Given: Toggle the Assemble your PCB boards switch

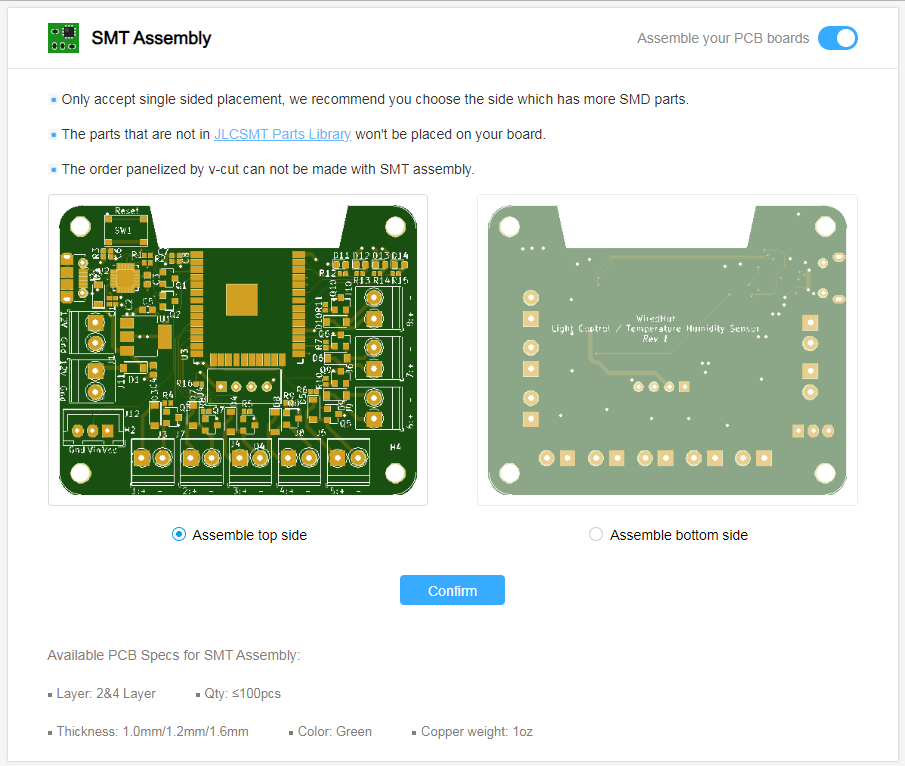Looking at the screenshot, I should point(837,38).
